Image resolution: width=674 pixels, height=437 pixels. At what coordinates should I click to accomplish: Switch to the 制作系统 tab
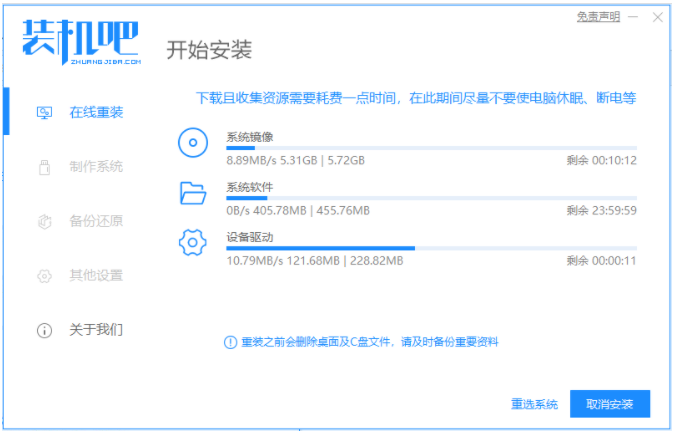point(96,166)
